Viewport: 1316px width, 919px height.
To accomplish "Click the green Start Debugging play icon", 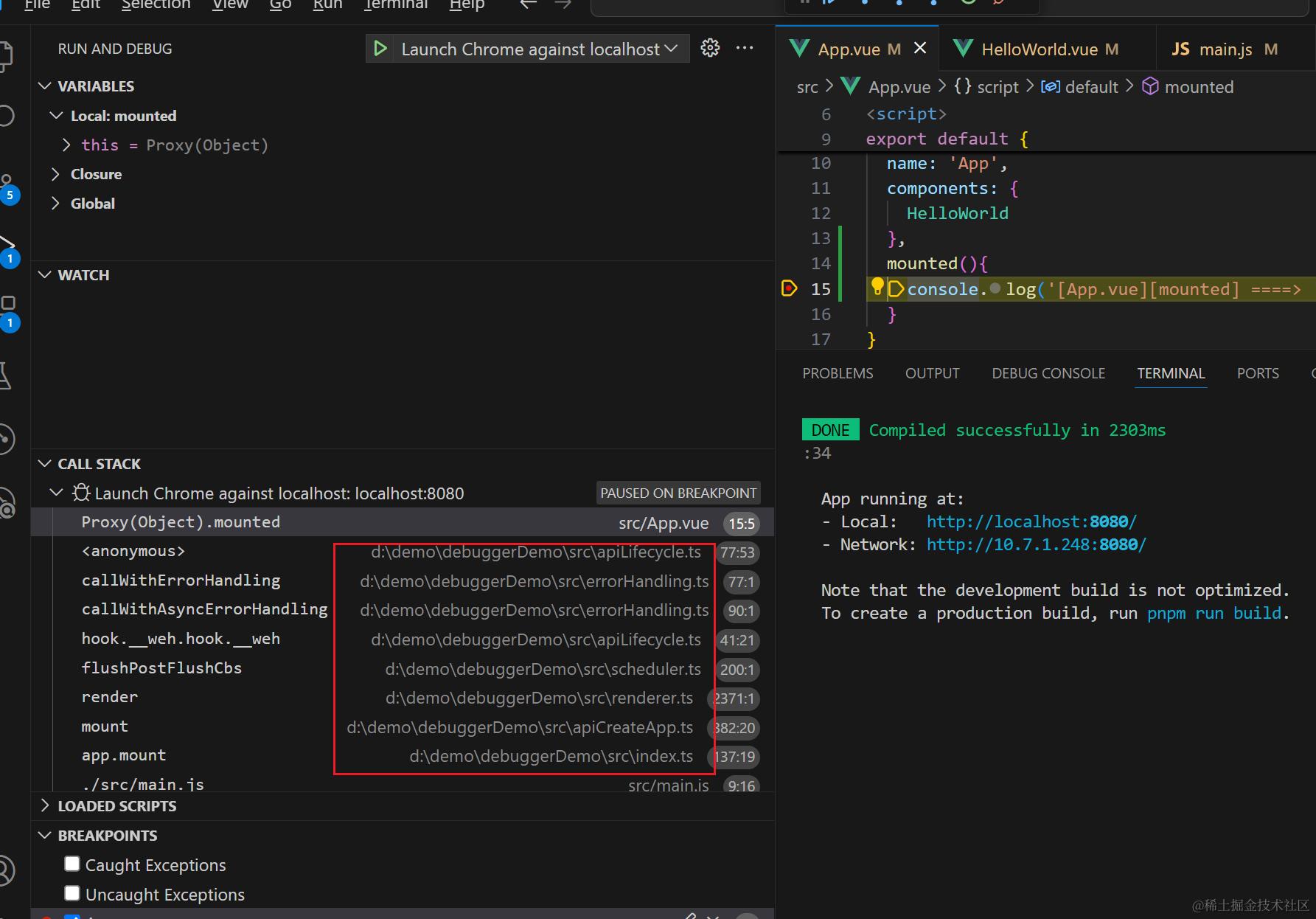I will 380,49.
